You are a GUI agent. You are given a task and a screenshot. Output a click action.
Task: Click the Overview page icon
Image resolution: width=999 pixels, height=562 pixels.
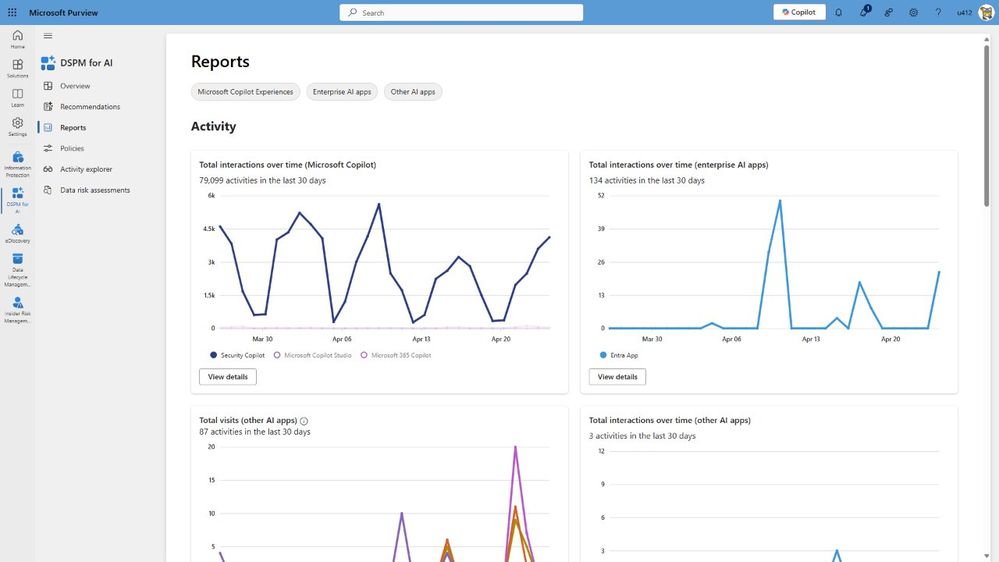click(x=48, y=85)
